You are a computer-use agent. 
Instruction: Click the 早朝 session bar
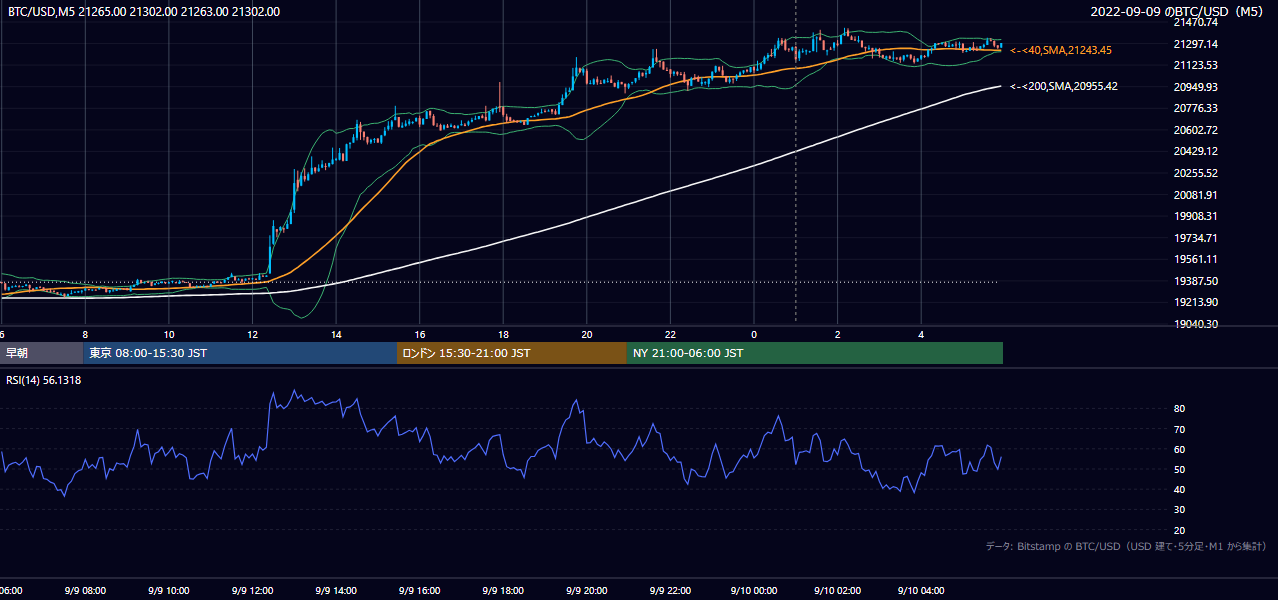click(41, 353)
